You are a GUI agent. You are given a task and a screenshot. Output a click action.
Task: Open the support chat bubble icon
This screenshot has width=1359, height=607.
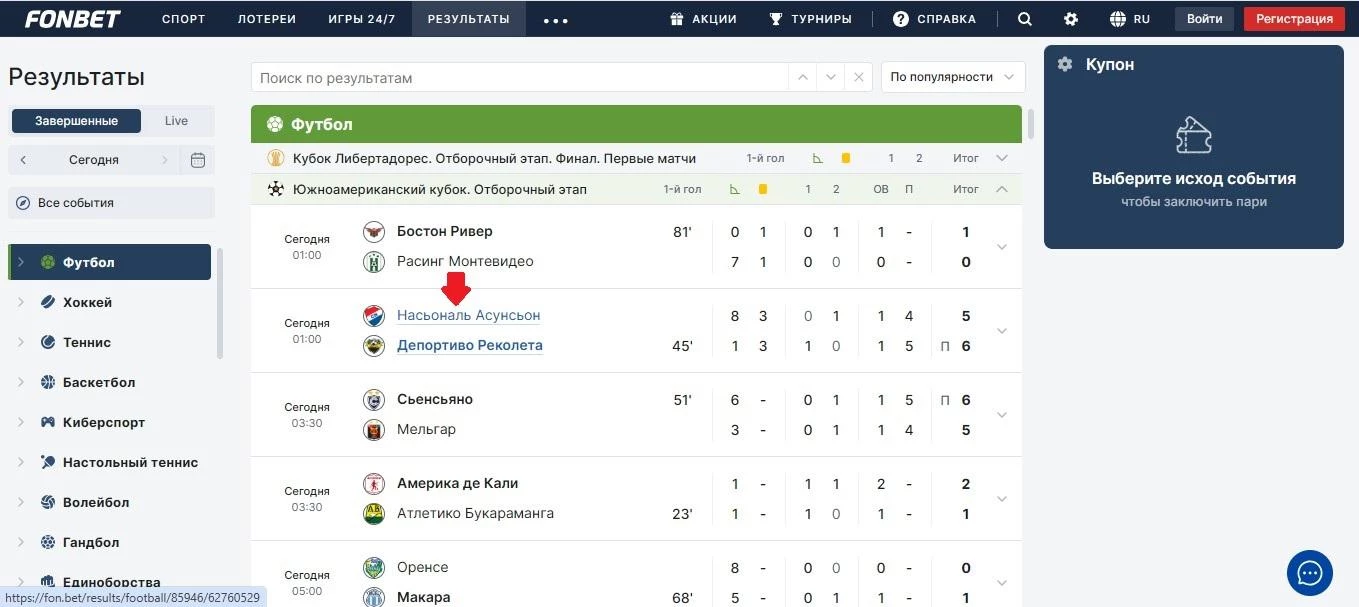1309,572
